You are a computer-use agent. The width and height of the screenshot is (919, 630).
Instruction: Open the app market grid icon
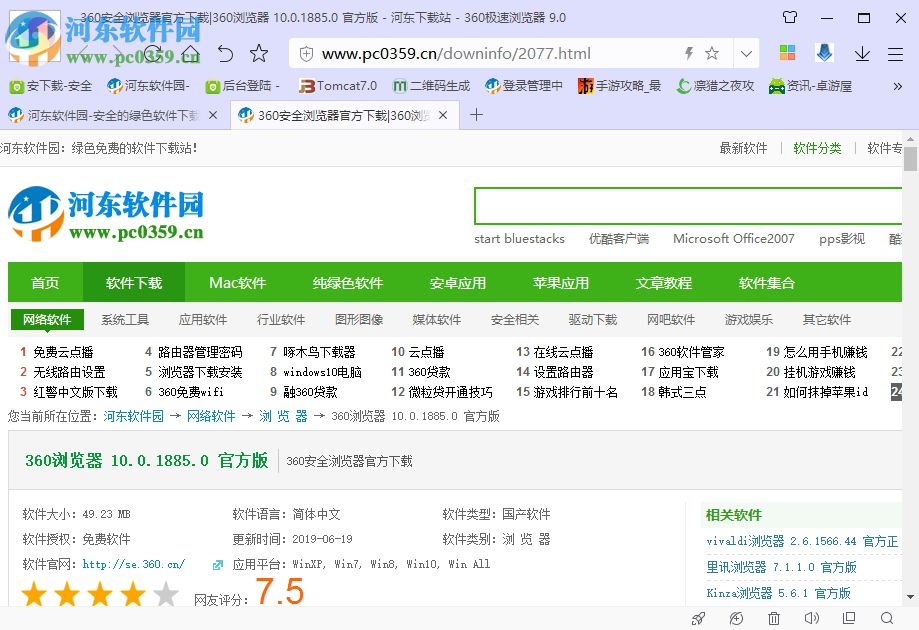tap(789, 52)
